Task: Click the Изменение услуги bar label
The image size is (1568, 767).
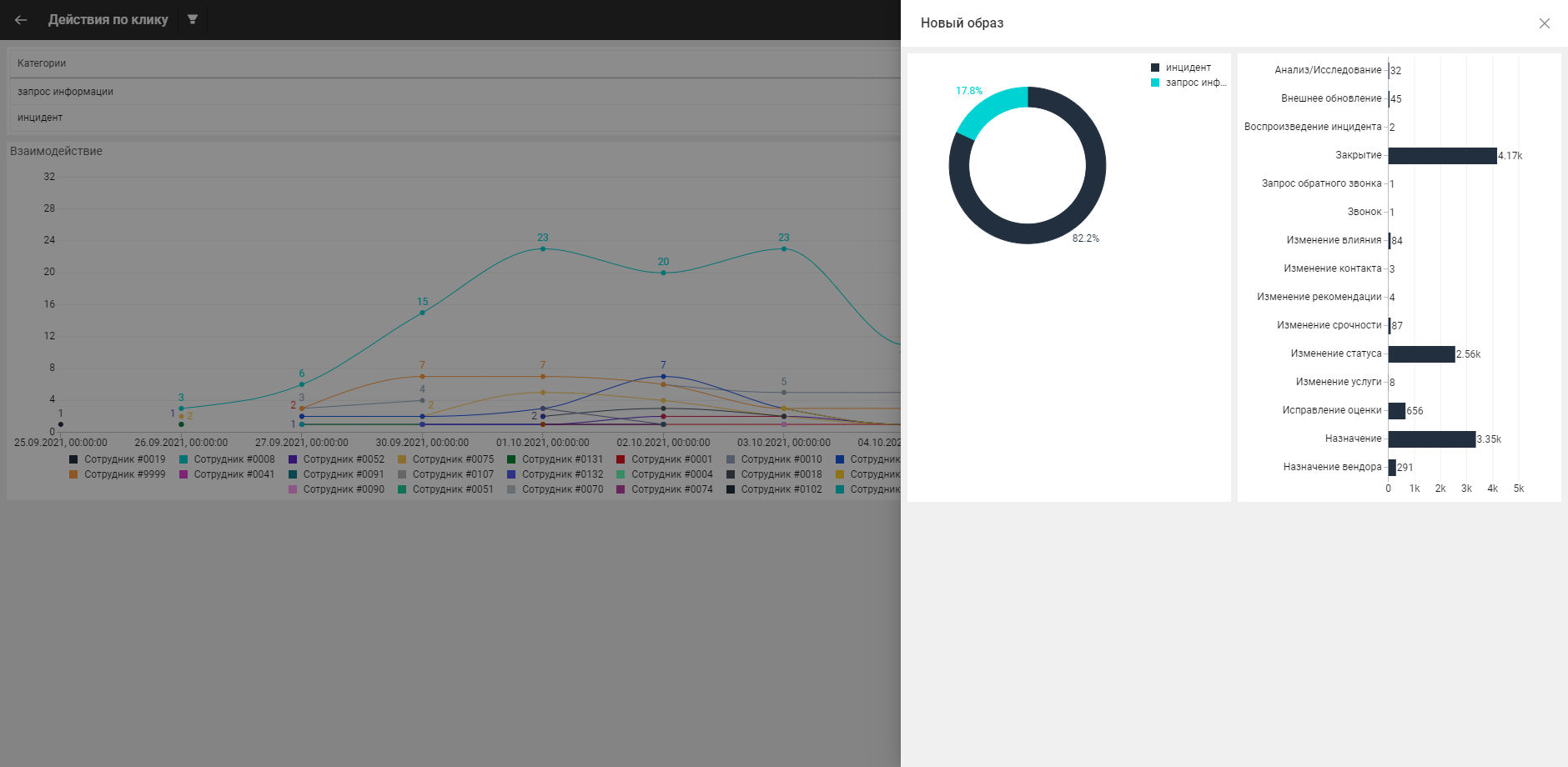Action: point(1339,382)
